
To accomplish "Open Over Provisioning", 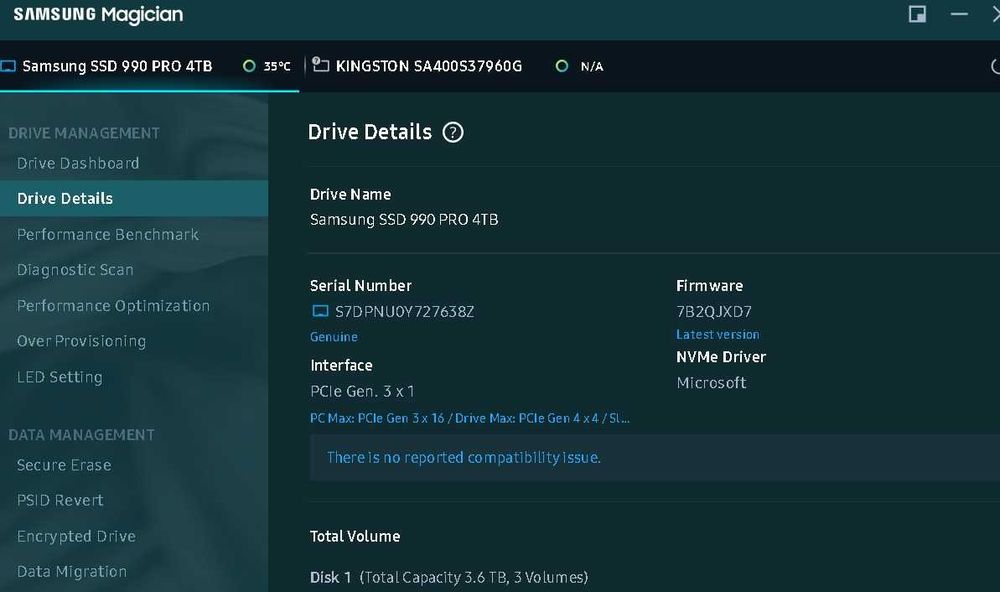I will (82, 341).
